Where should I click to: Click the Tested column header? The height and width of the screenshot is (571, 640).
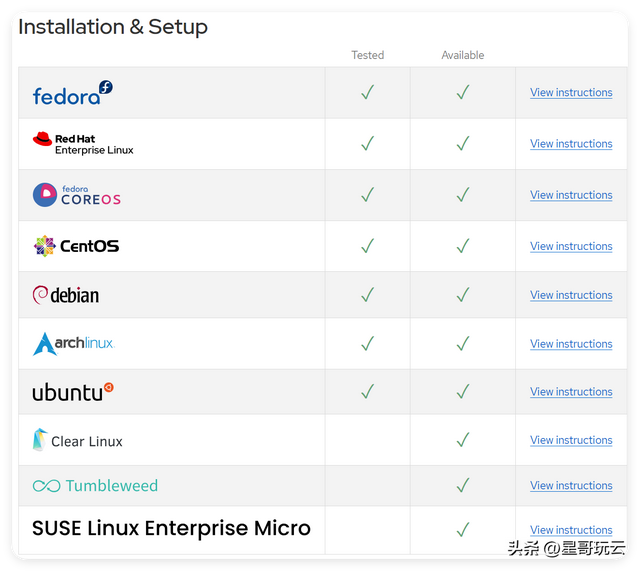pyautogui.click(x=368, y=55)
